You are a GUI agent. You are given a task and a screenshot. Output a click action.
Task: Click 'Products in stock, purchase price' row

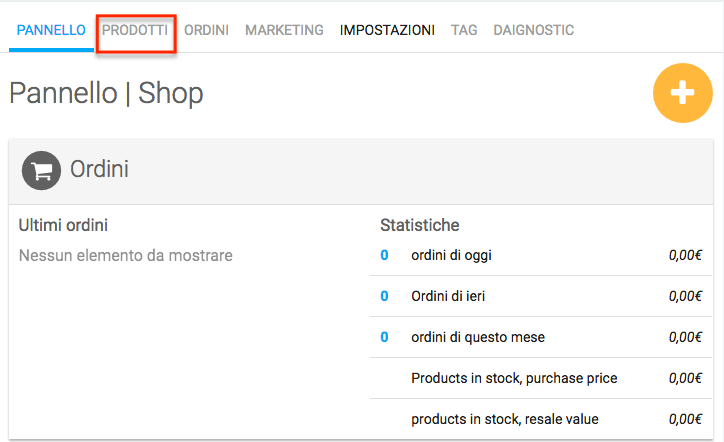pyautogui.click(x=514, y=379)
